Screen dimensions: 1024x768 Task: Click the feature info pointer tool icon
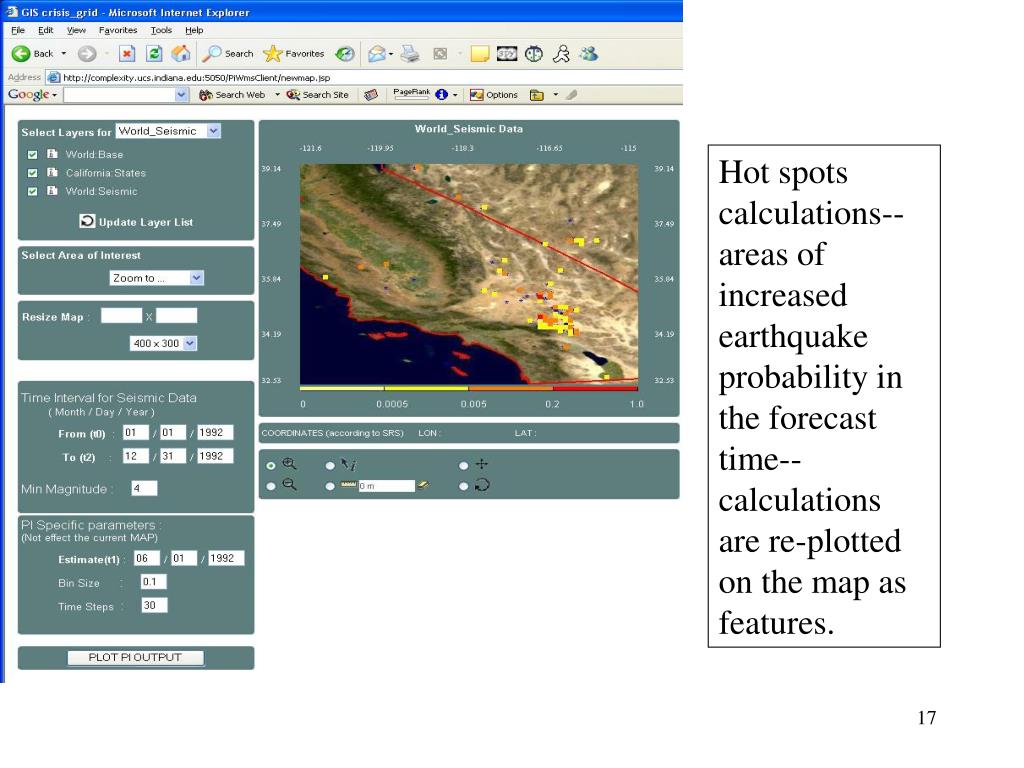(348, 464)
